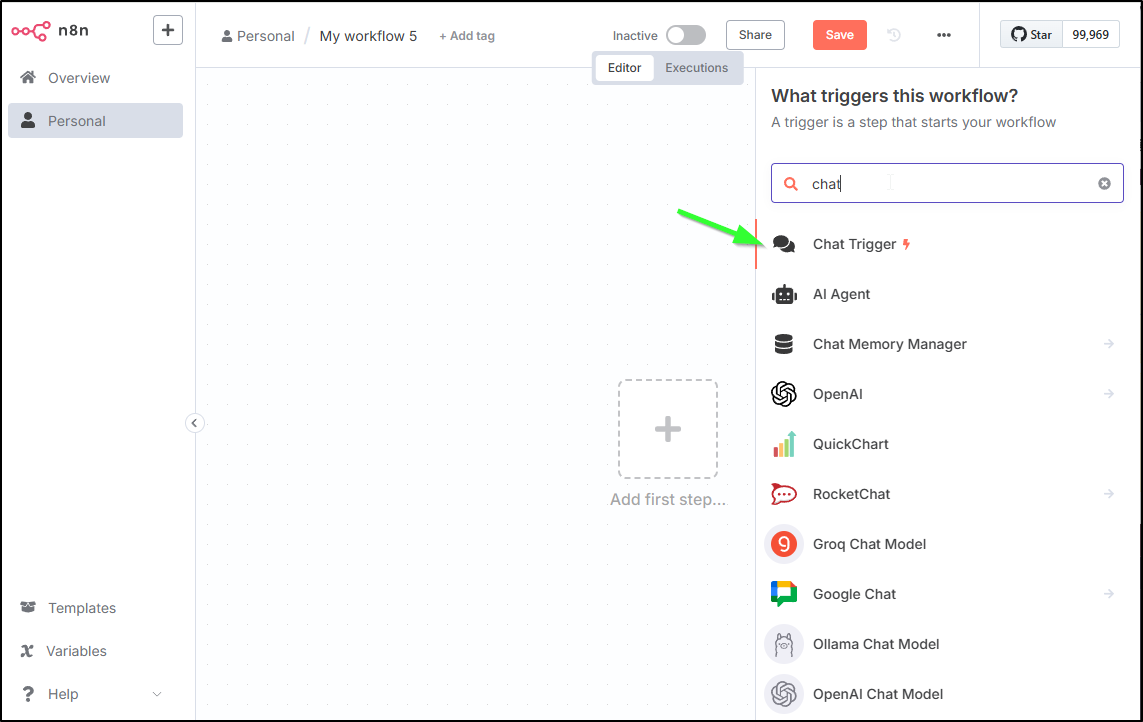Click the Add tag link
Viewport: 1143px width, 722px height.
[x=467, y=36]
